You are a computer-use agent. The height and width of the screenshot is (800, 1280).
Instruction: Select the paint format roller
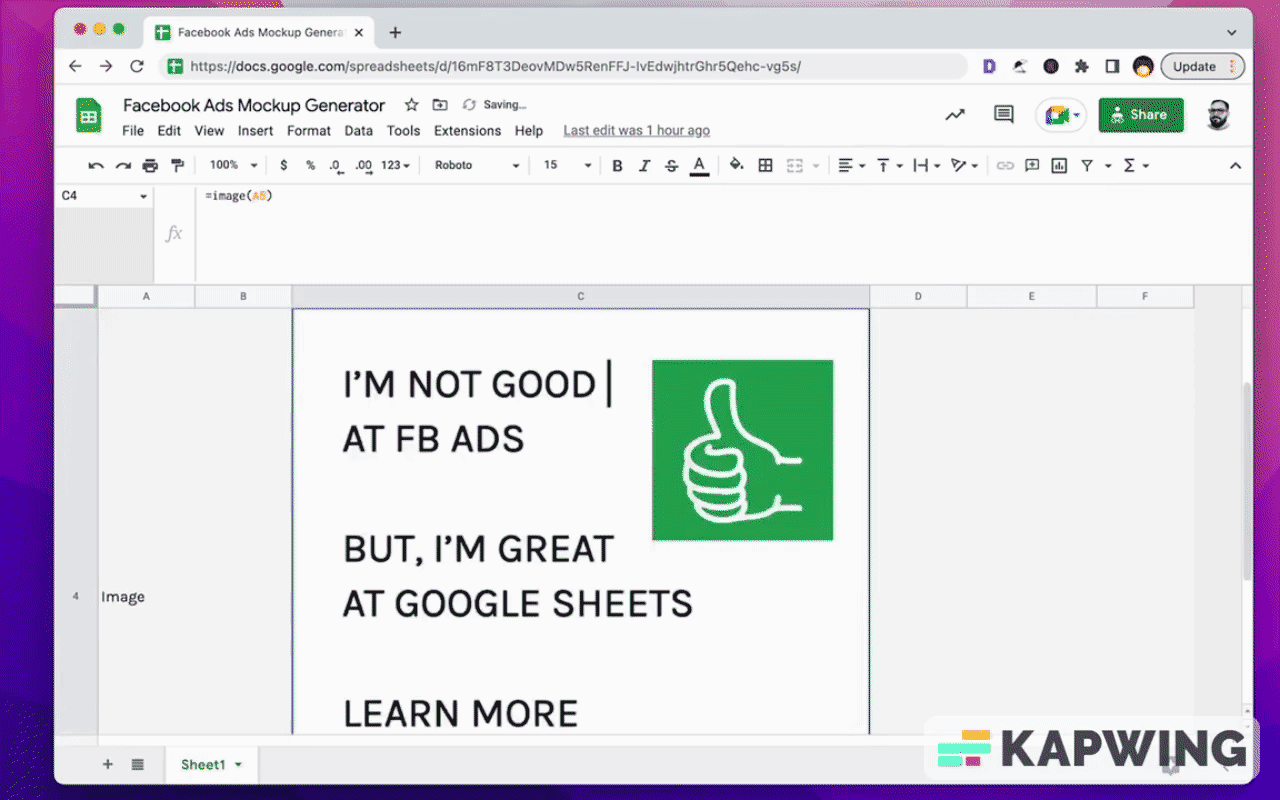[177, 165]
